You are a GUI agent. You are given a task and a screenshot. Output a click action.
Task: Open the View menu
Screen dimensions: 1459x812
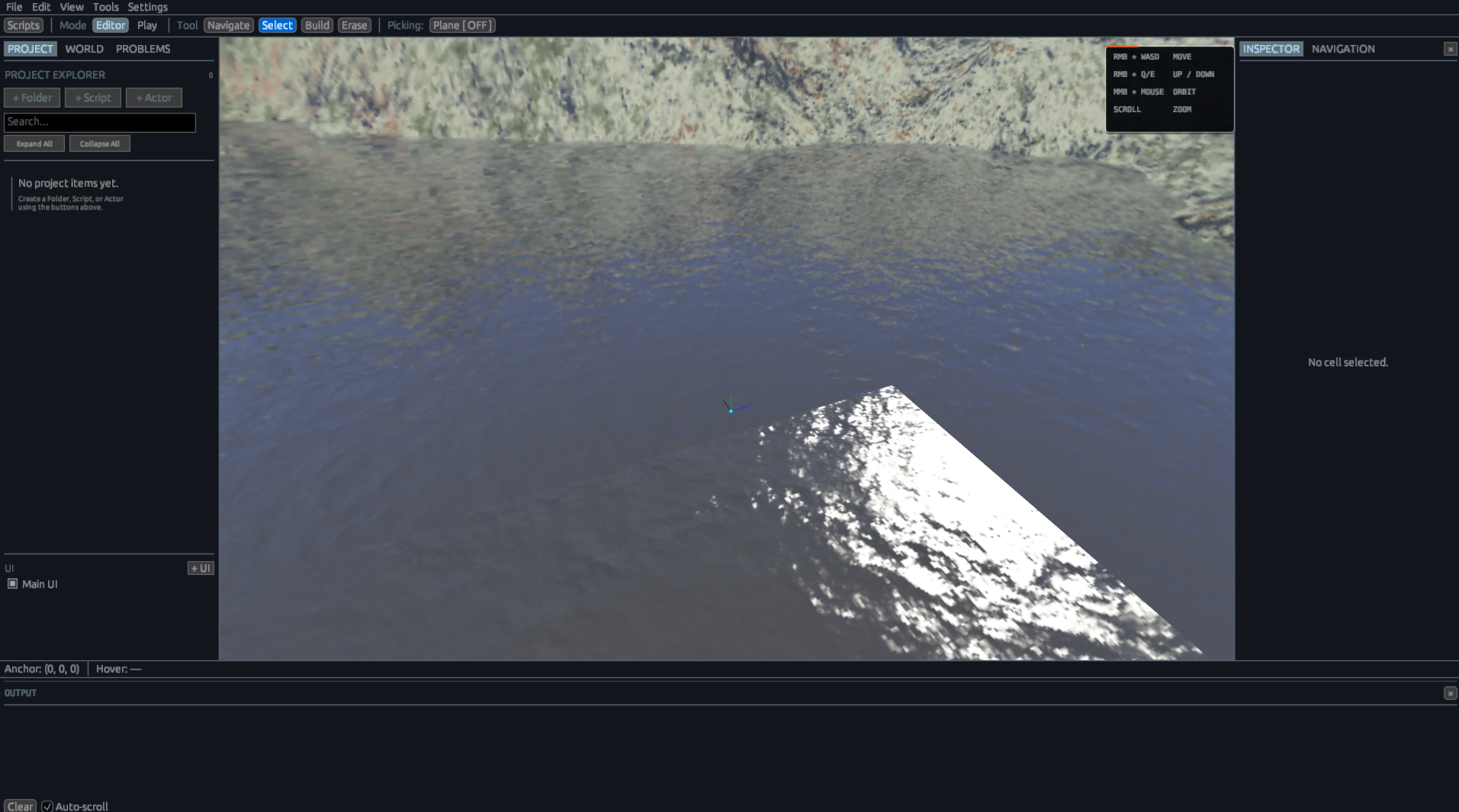[72, 7]
